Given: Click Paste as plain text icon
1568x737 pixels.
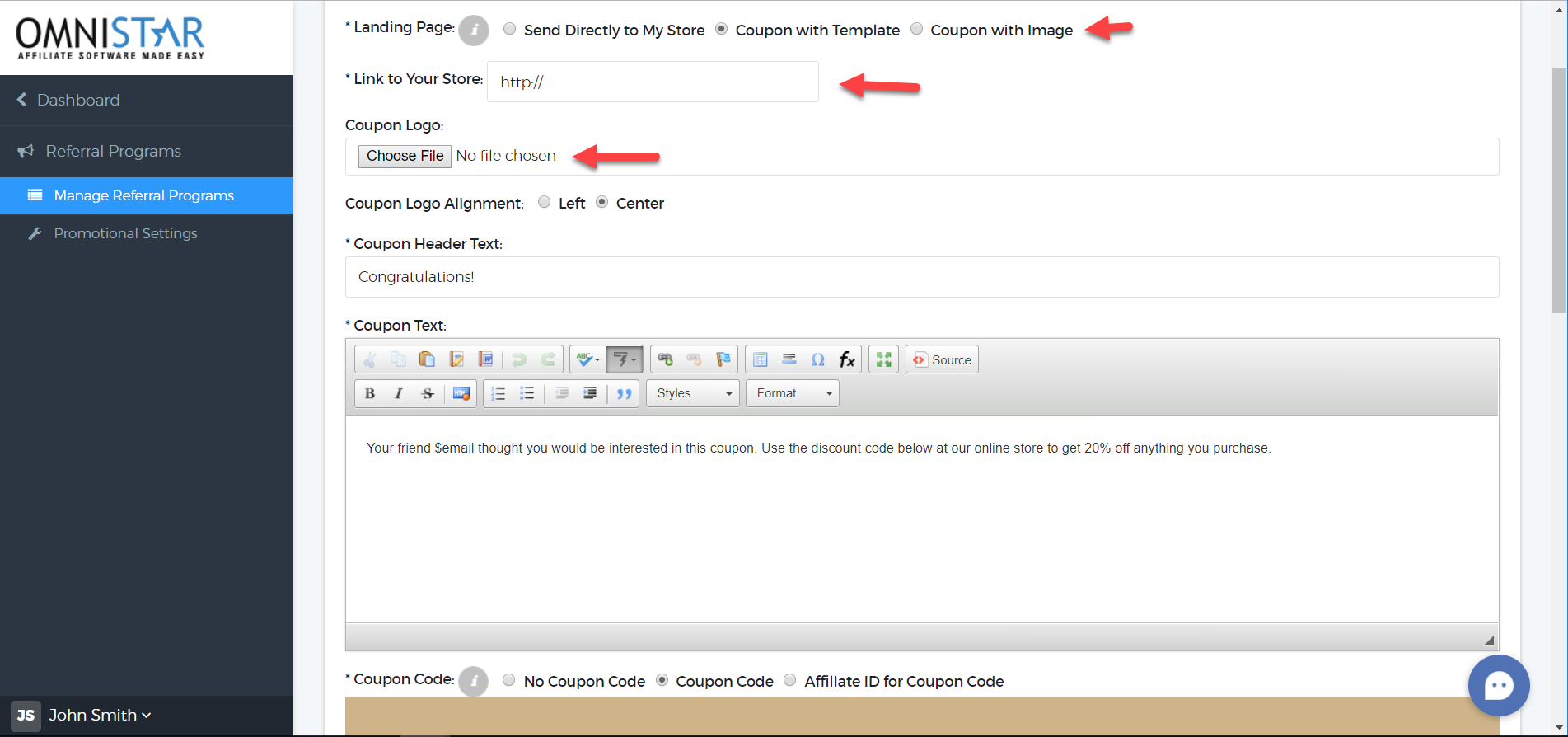Looking at the screenshot, I should (456, 359).
